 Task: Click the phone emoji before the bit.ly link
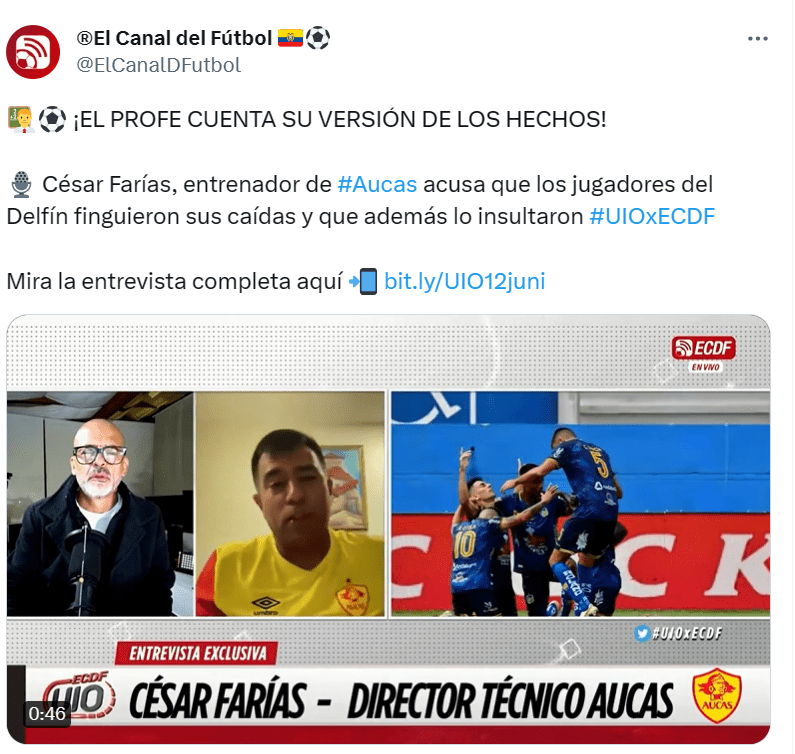pyautogui.click(x=364, y=281)
